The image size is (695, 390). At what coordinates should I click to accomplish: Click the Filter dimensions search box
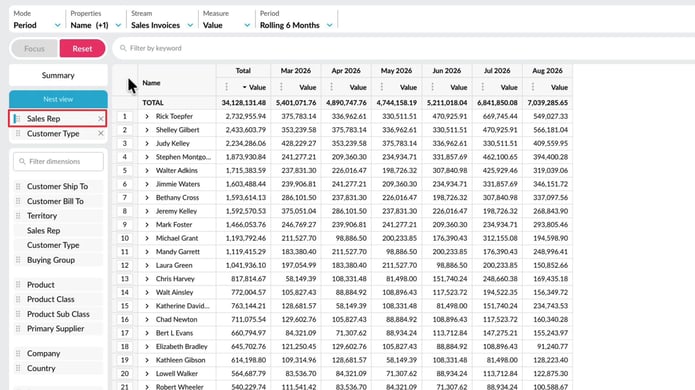click(58, 161)
